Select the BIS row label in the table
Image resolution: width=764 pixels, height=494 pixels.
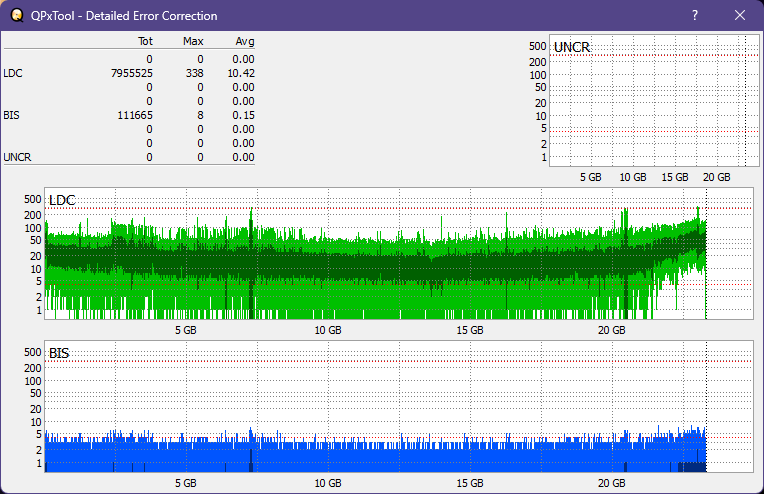click(x=11, y=115)
